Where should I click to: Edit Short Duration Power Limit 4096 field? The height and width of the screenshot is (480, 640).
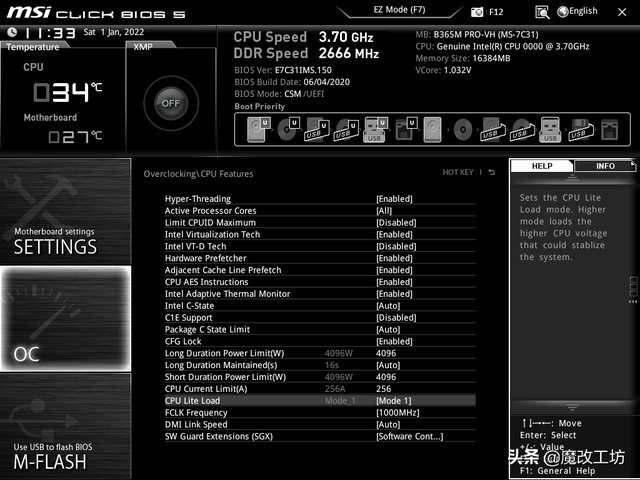click(386, 377)
